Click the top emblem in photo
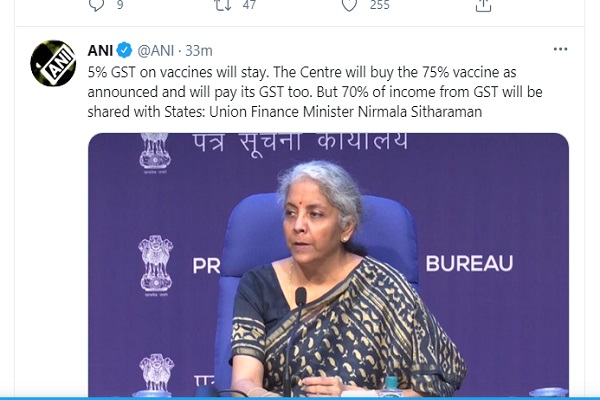 155,153
